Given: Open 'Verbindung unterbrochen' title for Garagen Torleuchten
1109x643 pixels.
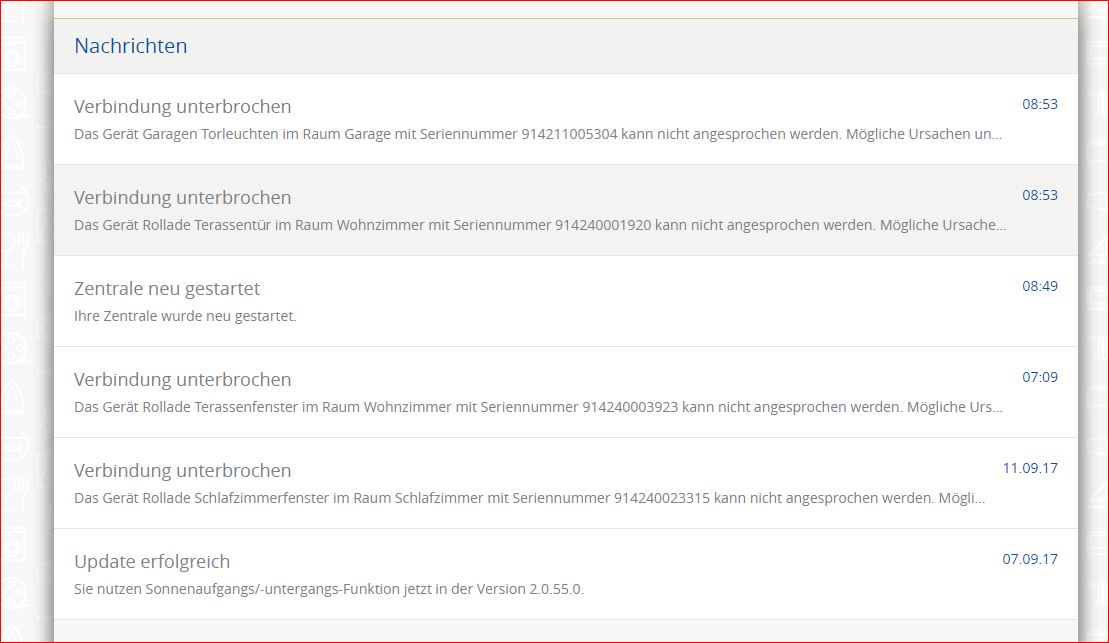Looking at the screenshot, I should click(182, 107).
